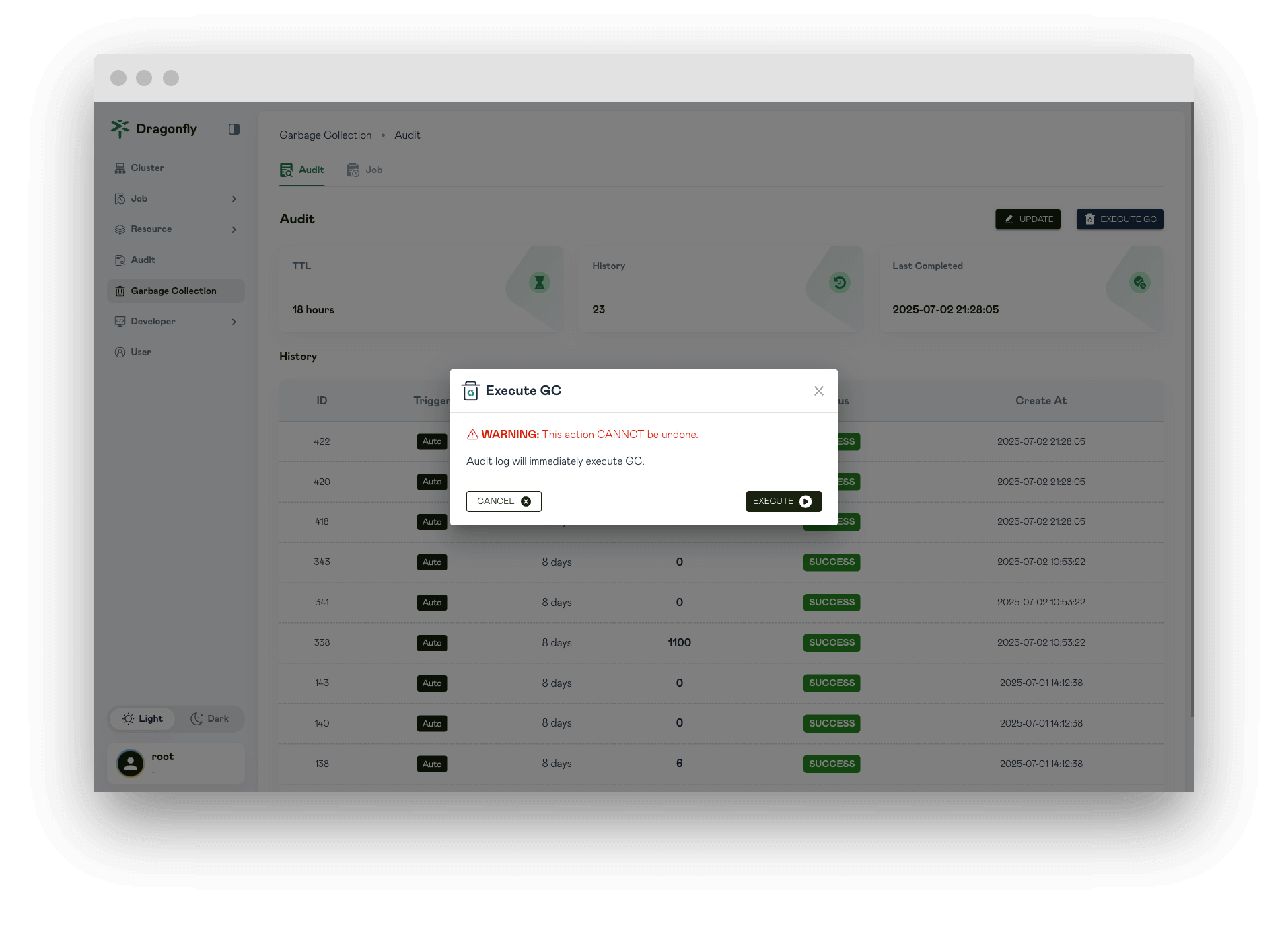Switch theme to Dark mode
The height and width of the screenshot is (927, 1288).
tap(211, 718)
